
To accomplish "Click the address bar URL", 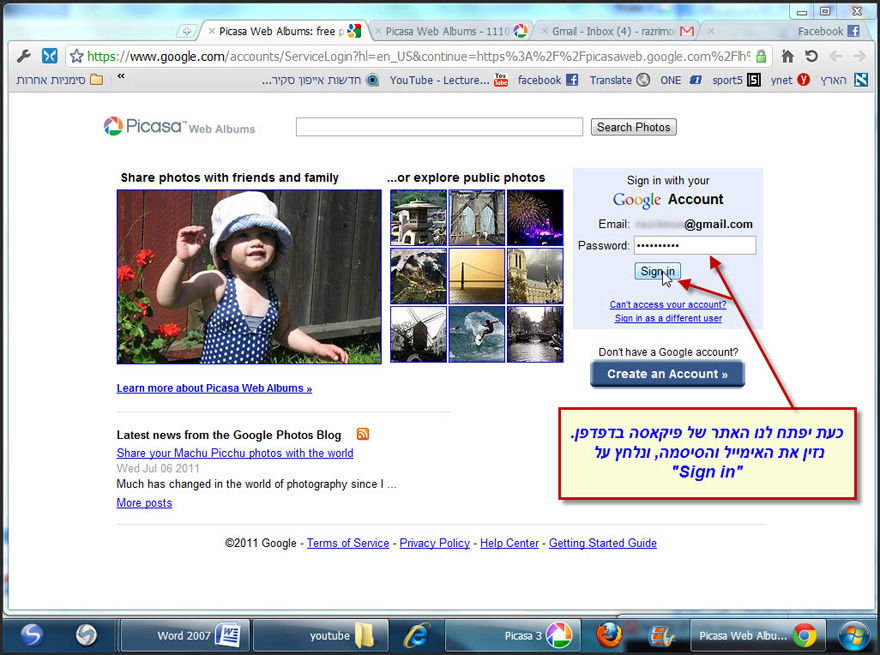I will click(x=418, y=56).
